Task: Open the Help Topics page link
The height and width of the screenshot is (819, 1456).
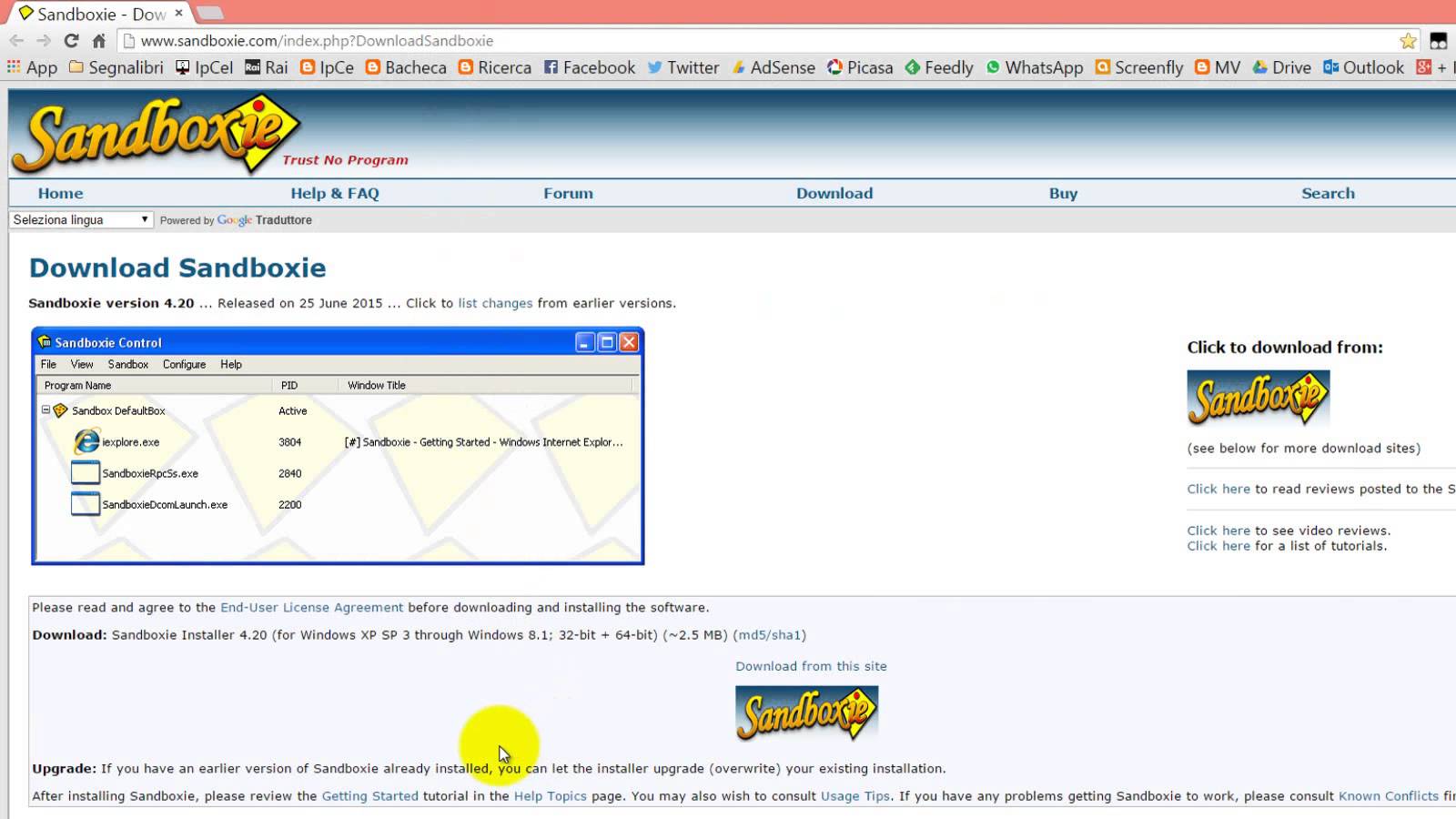Action: 551,795
